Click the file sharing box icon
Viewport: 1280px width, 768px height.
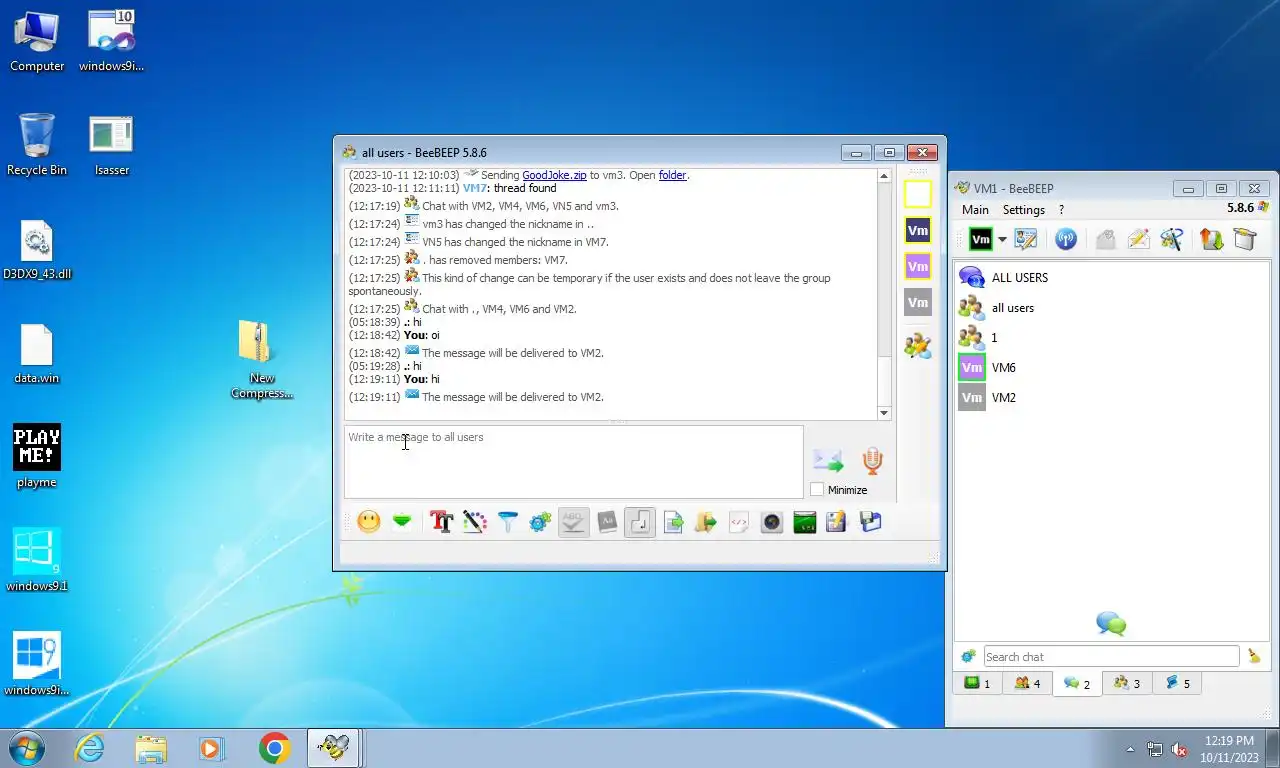click(x=1245, y=239)
